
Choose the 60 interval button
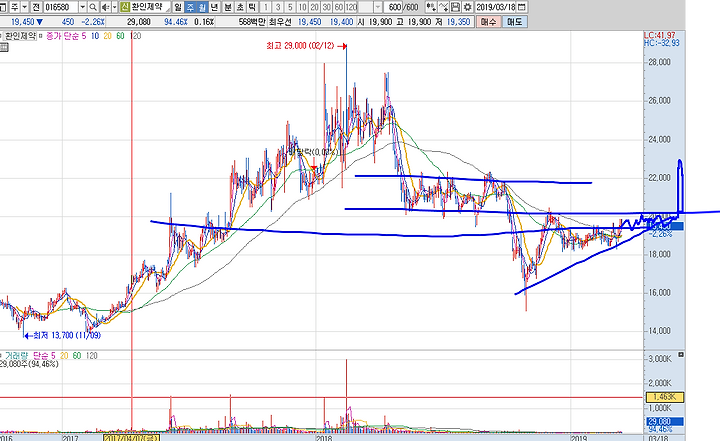(339, 7)
